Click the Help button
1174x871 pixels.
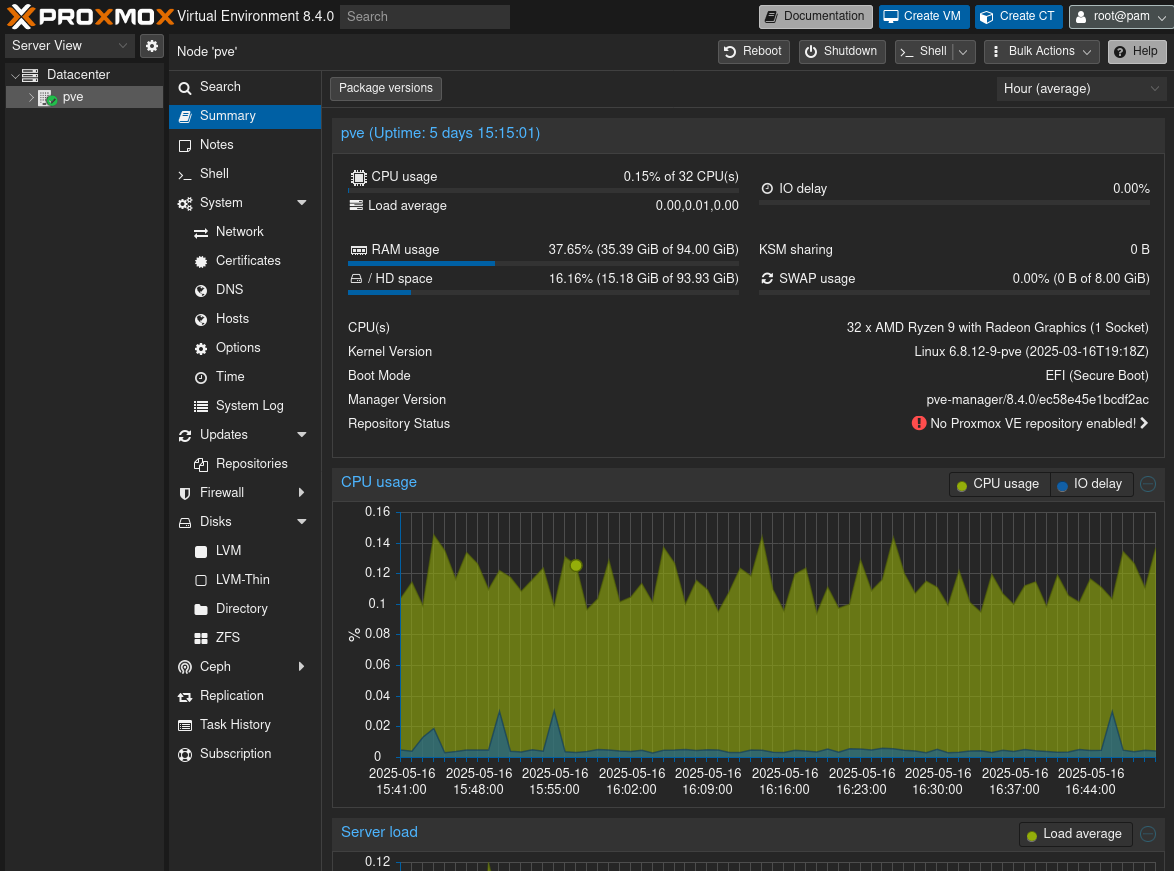point(1137,52)
